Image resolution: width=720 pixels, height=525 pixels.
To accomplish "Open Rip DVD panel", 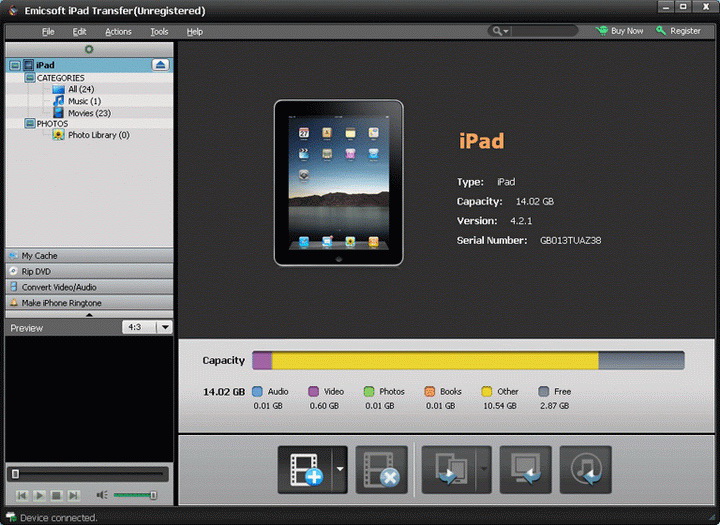I will click(89, 271).
